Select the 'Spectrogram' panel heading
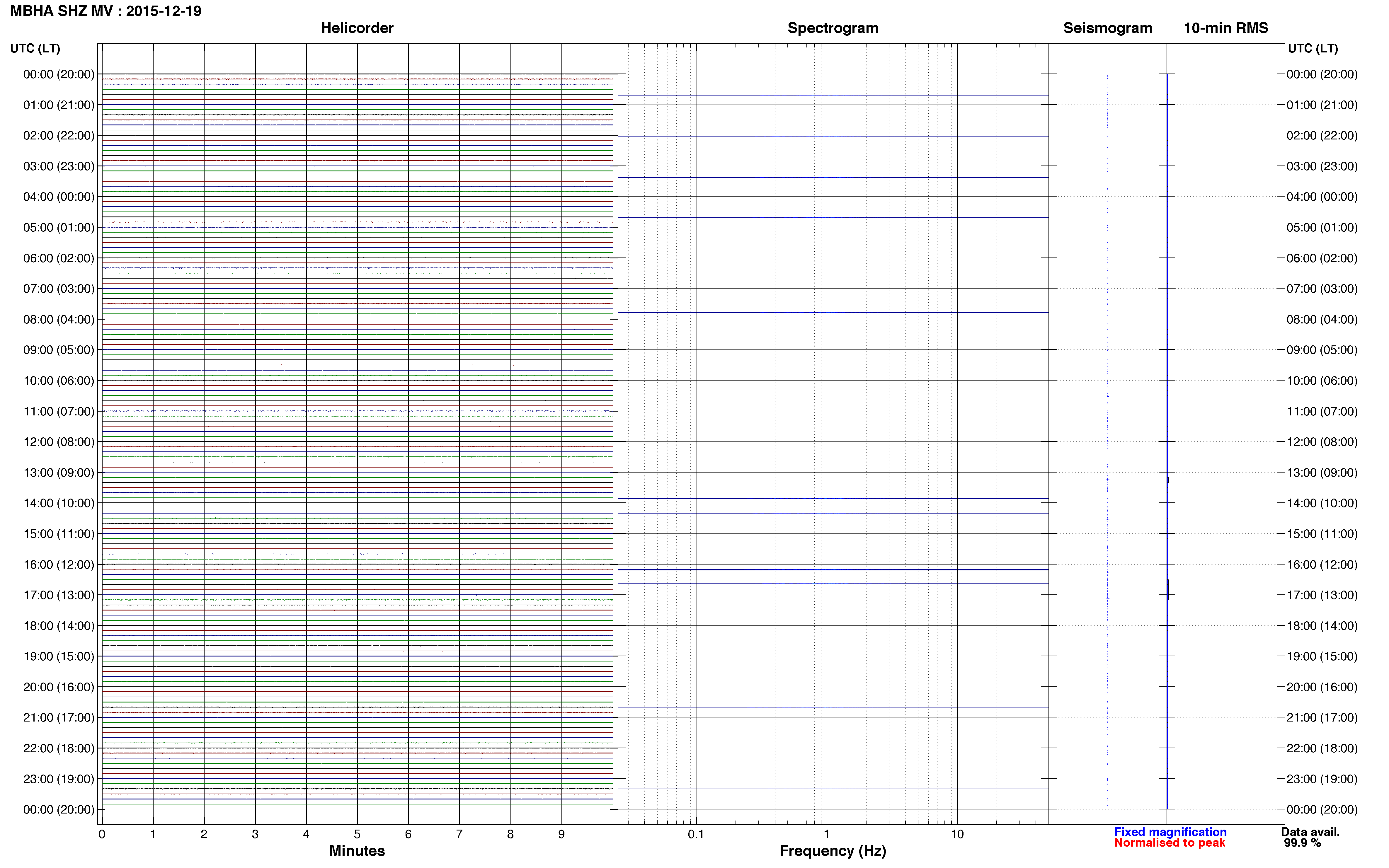 click(x=833, y=28)
